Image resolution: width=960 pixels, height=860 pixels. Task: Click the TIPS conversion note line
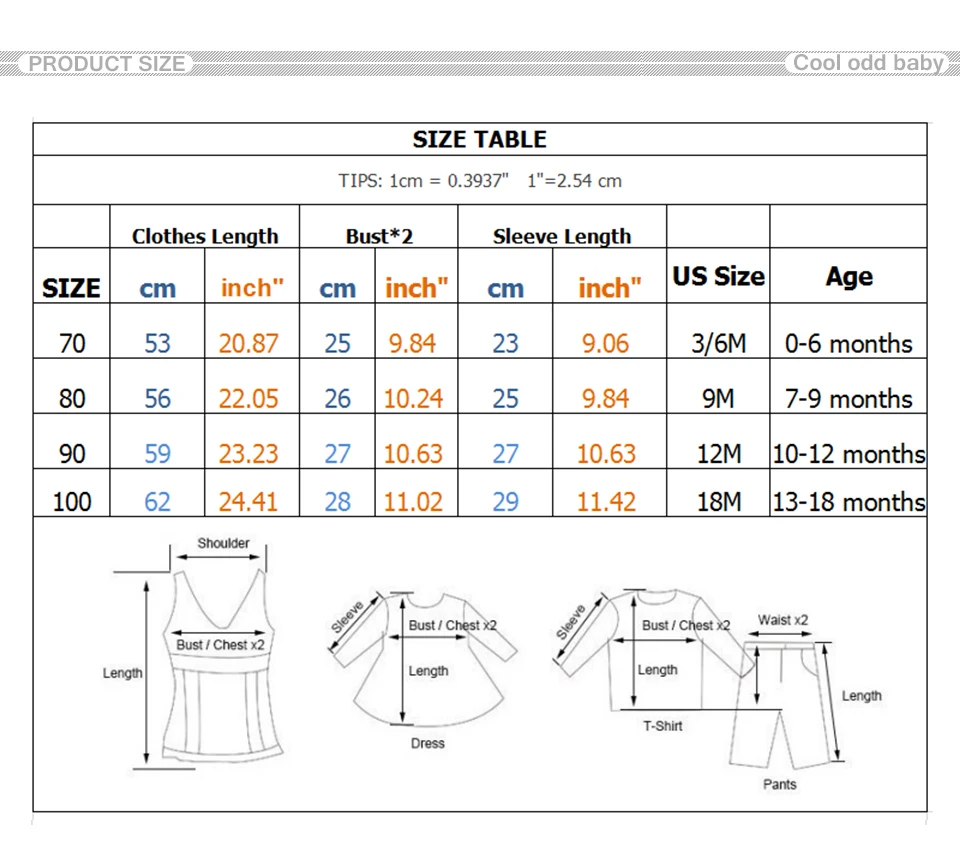(x=480, y=181)
